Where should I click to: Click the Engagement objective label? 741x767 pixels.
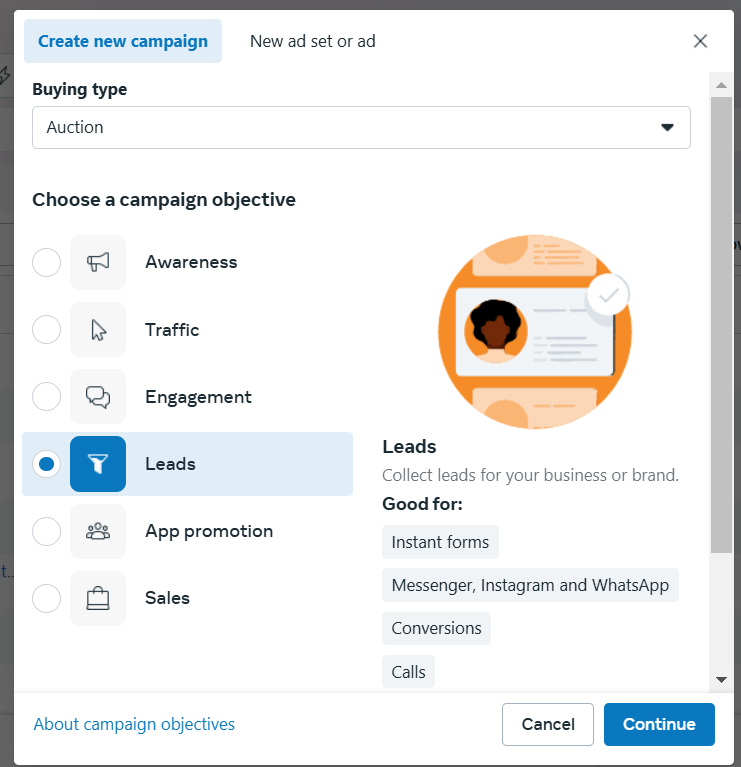tap(198, 397)
